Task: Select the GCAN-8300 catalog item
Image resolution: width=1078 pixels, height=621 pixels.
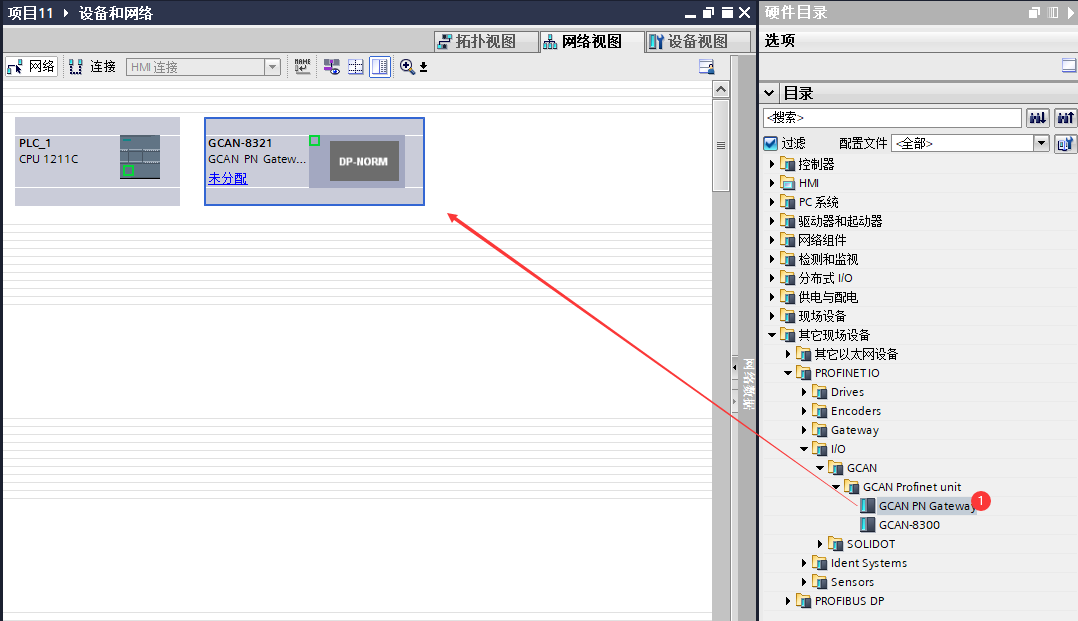Action: point(908,525)
